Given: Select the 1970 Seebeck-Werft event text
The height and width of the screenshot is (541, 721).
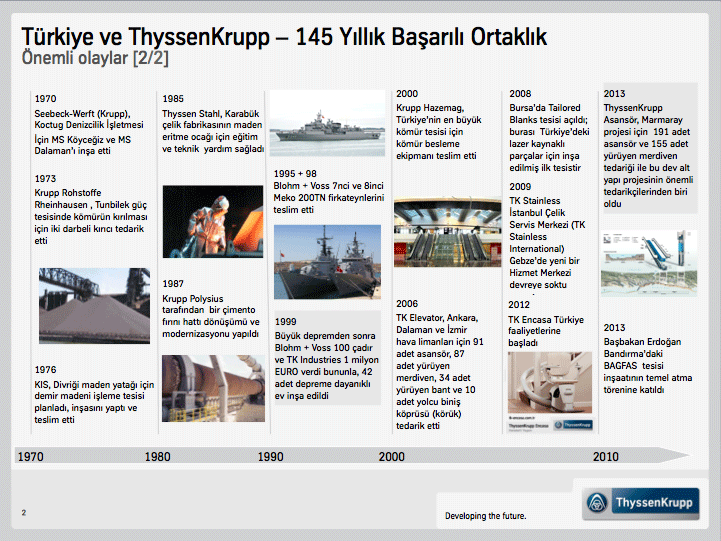Looking at the screenshot, I should (x=89, y=125).
